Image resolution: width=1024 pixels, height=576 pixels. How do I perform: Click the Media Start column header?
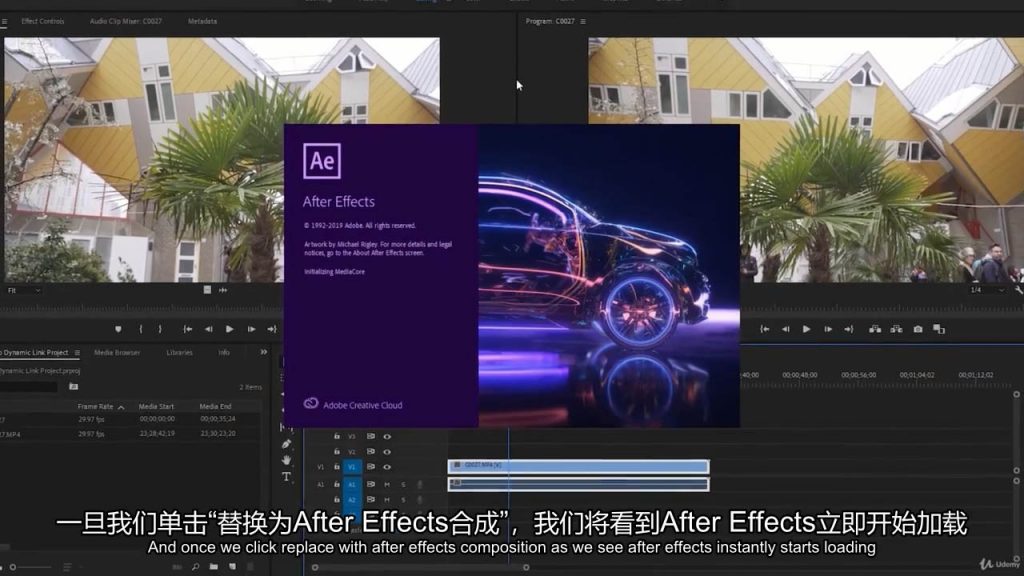[156, 407]
